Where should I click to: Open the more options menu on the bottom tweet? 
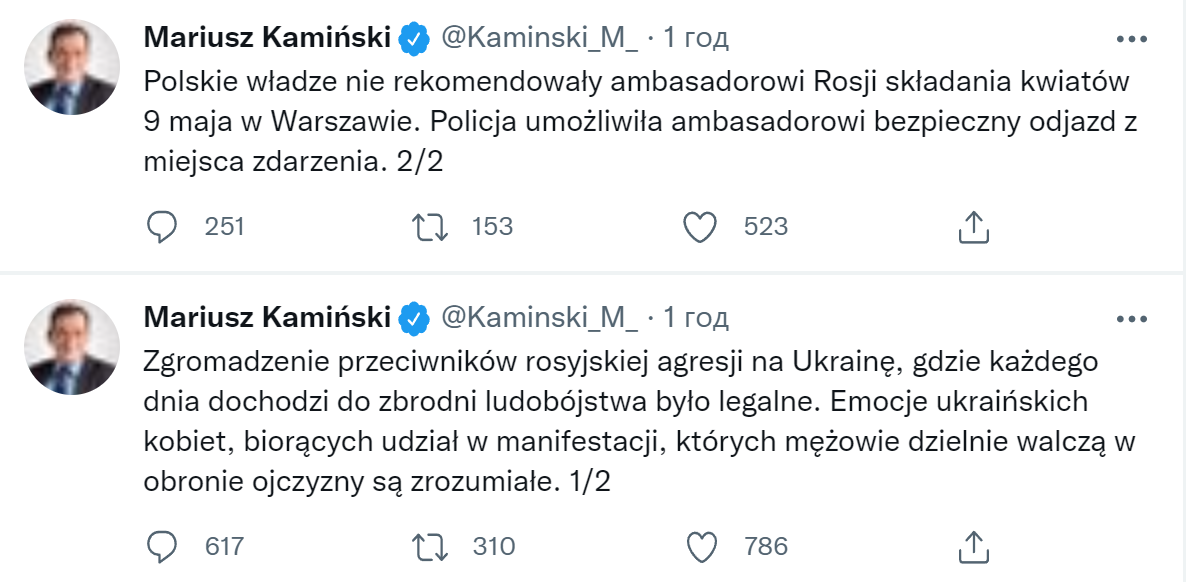(x=1131, y=320)
